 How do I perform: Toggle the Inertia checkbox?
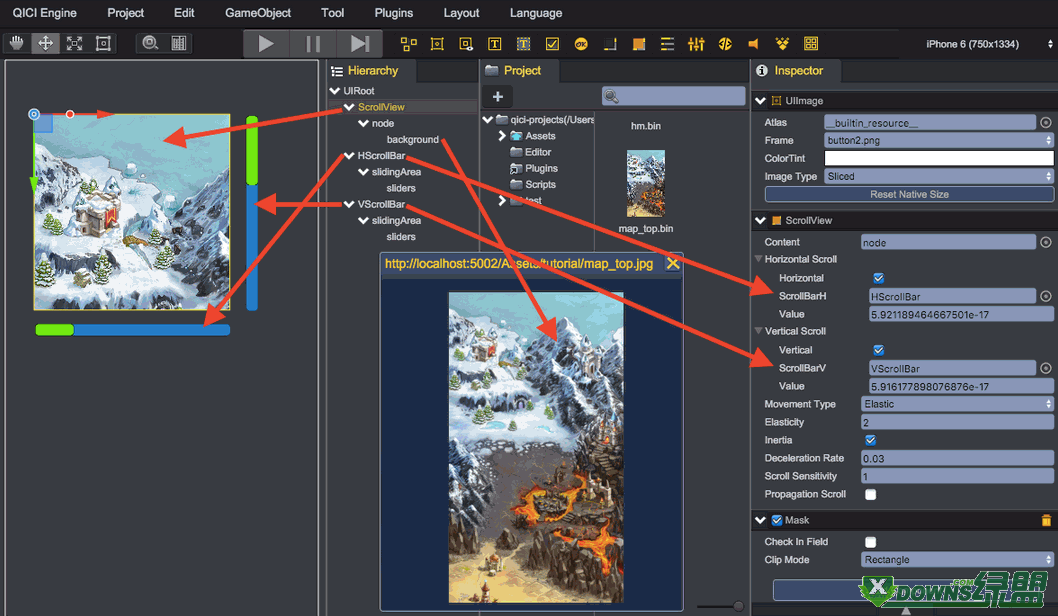[870, 440]
